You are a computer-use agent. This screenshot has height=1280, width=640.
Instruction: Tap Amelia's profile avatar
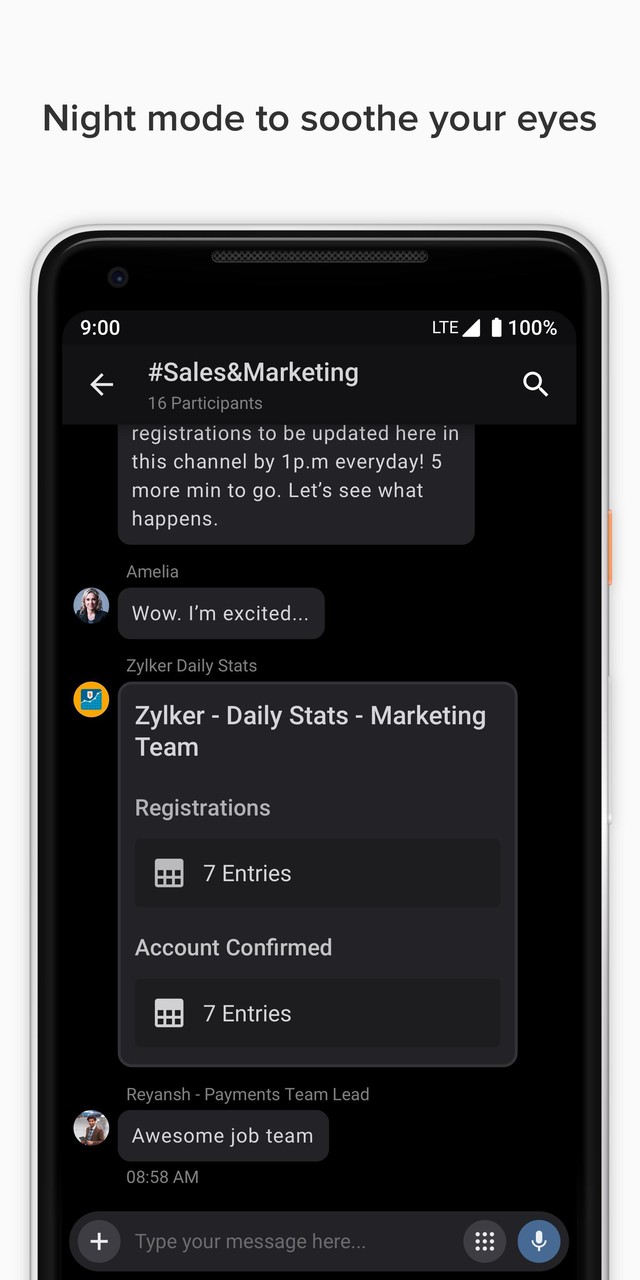click(x=91, y=606)
